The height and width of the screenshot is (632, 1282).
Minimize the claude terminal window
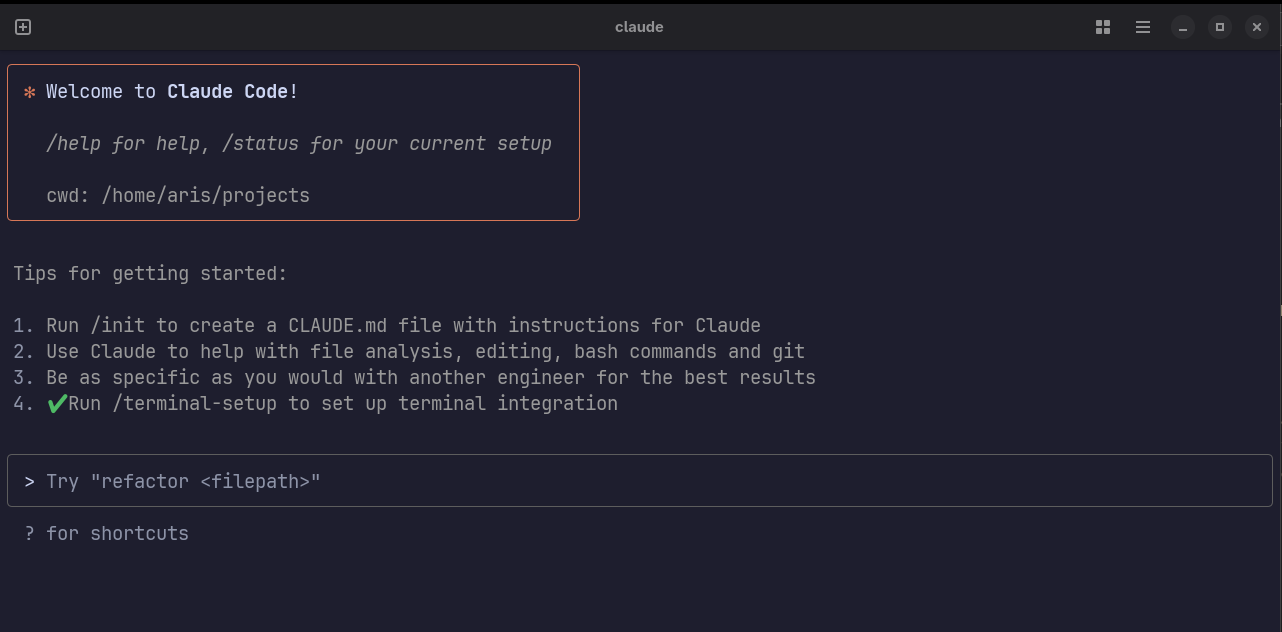[x=1183, y=27]
